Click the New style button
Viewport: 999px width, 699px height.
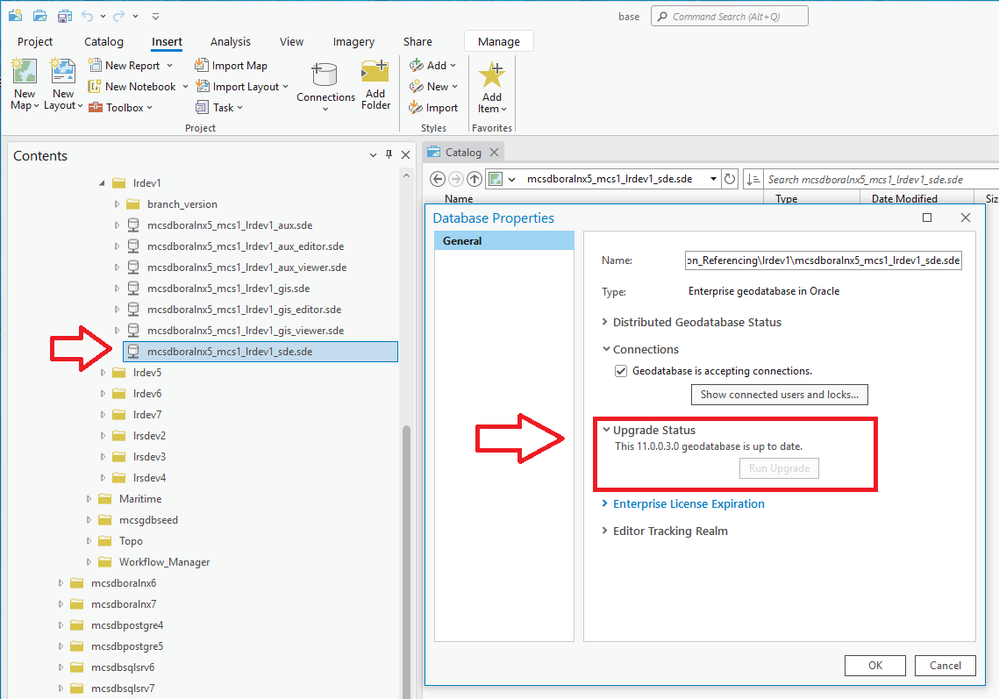coord(434,86)
